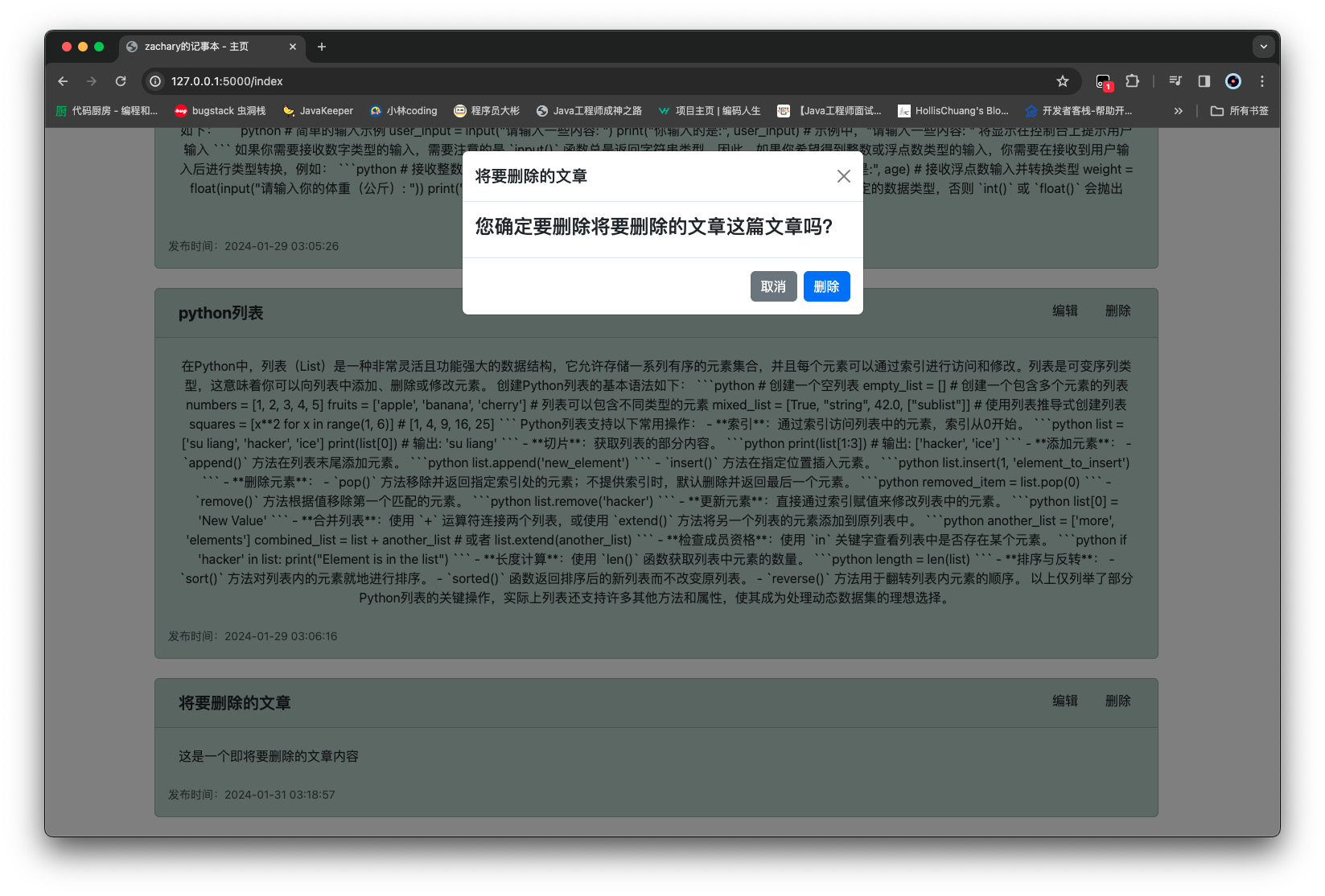
Task: Click the 取消 button in the dialog
Action: coord(773,286)
